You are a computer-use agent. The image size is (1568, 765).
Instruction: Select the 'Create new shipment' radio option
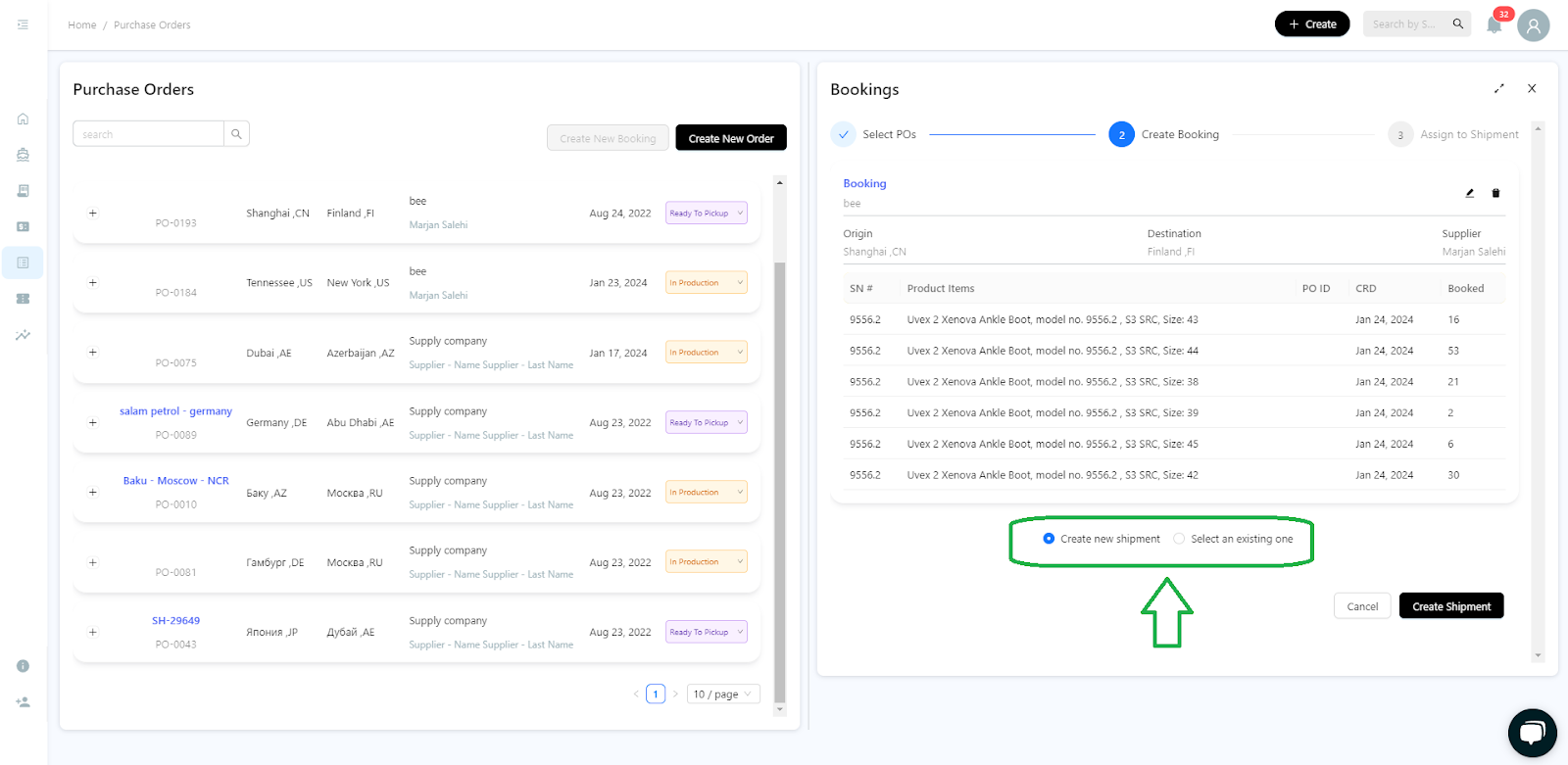(x=1049, y=539)
